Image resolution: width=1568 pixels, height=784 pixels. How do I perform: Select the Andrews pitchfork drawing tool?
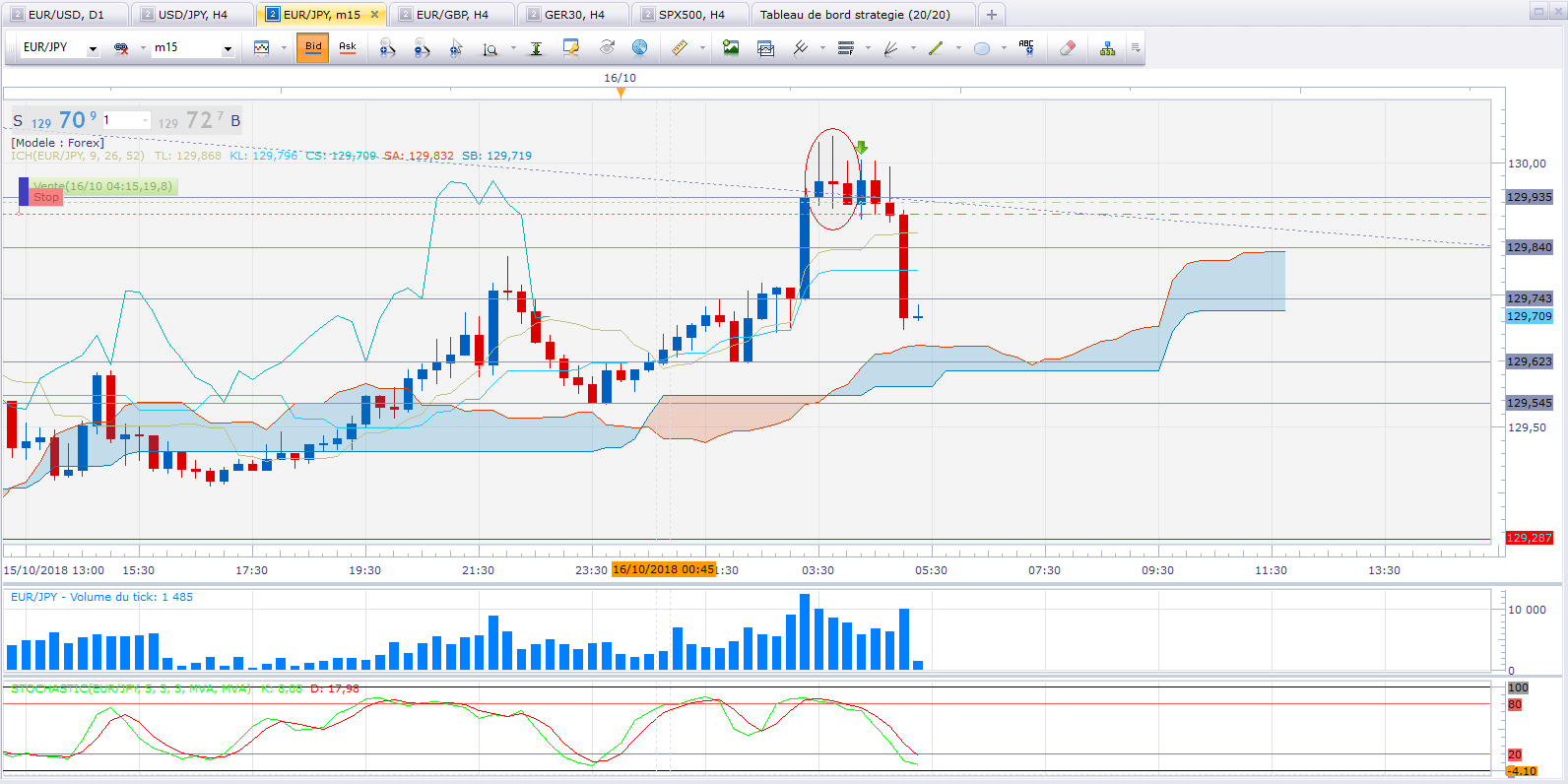click(800, 47)
